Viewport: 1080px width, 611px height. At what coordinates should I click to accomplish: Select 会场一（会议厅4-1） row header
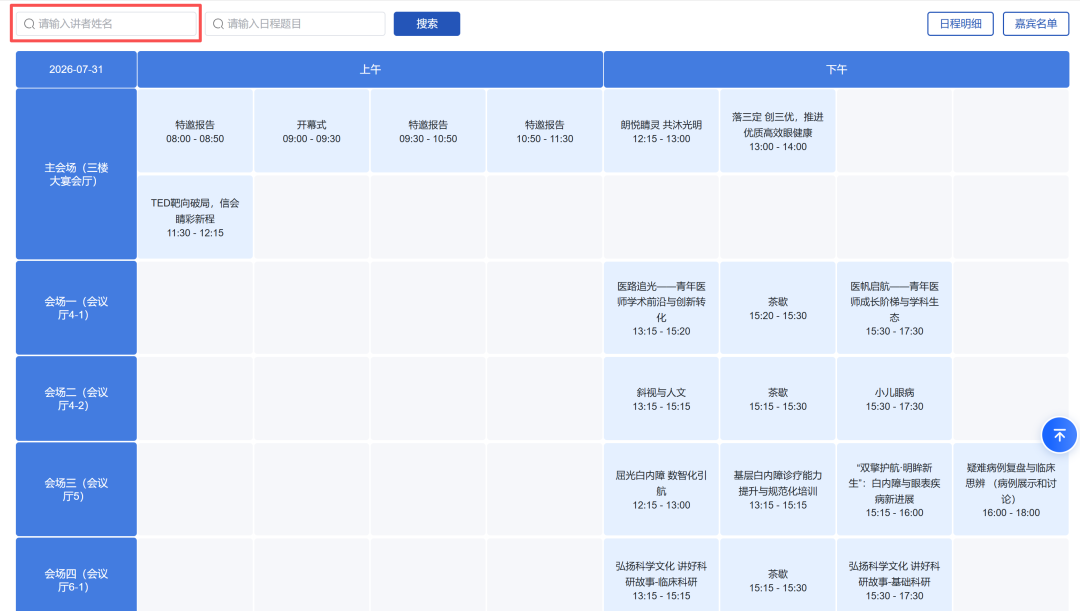click(x=76, y=307)
